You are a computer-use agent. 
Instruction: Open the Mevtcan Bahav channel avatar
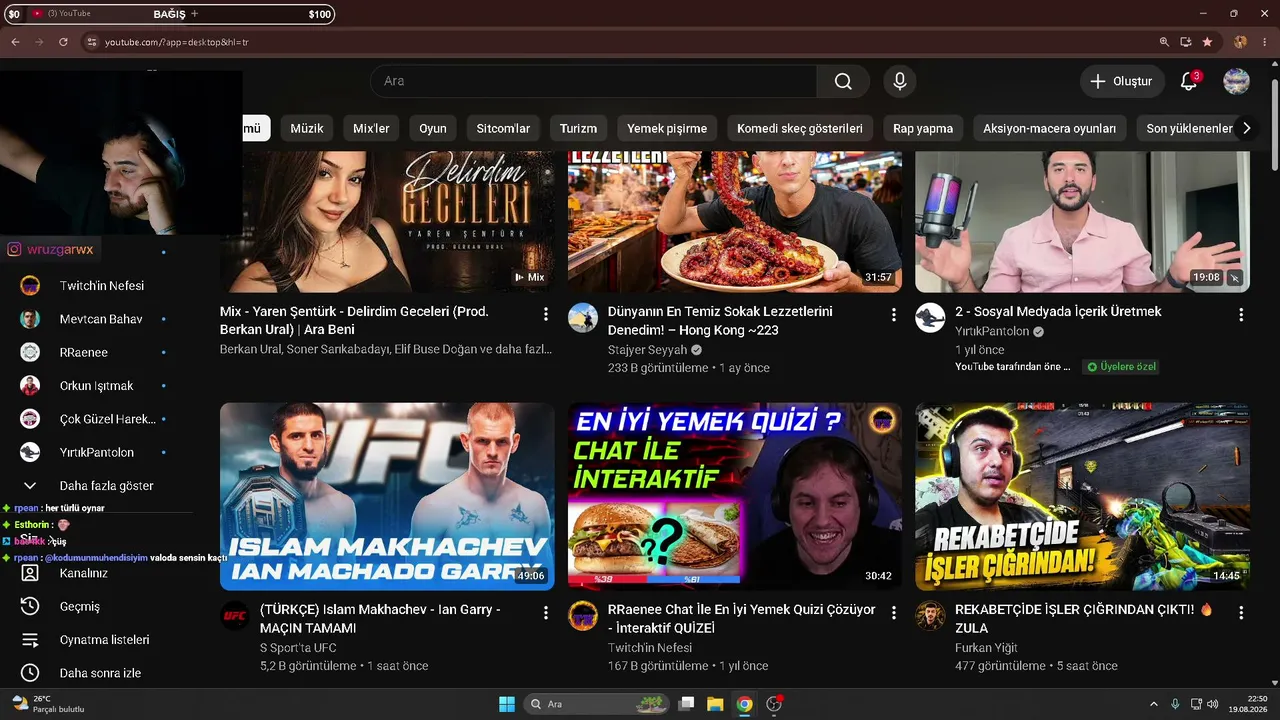coord(30,319)
